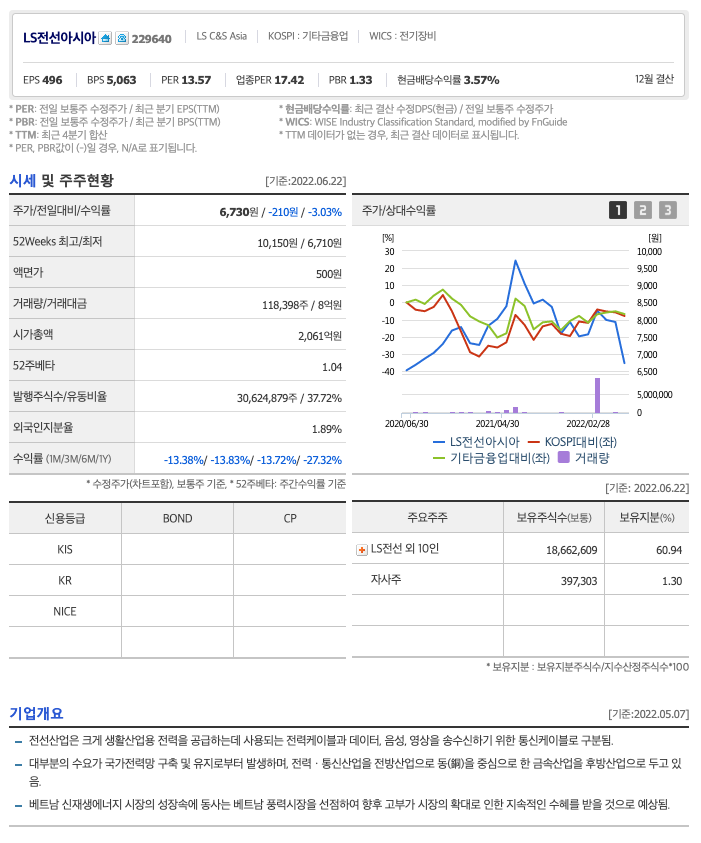Click the volume spike bar near 2022/02/28
This screenshot has height=843, width=701.
coord(597,396)
